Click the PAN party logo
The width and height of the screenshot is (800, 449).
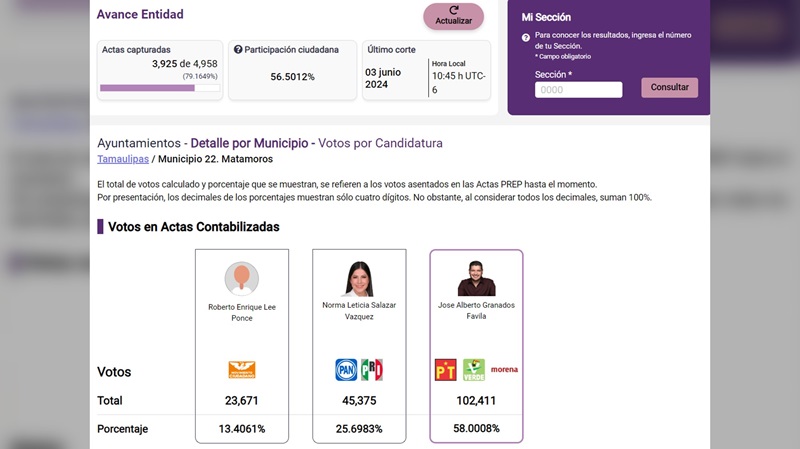[x=346, y=370]
